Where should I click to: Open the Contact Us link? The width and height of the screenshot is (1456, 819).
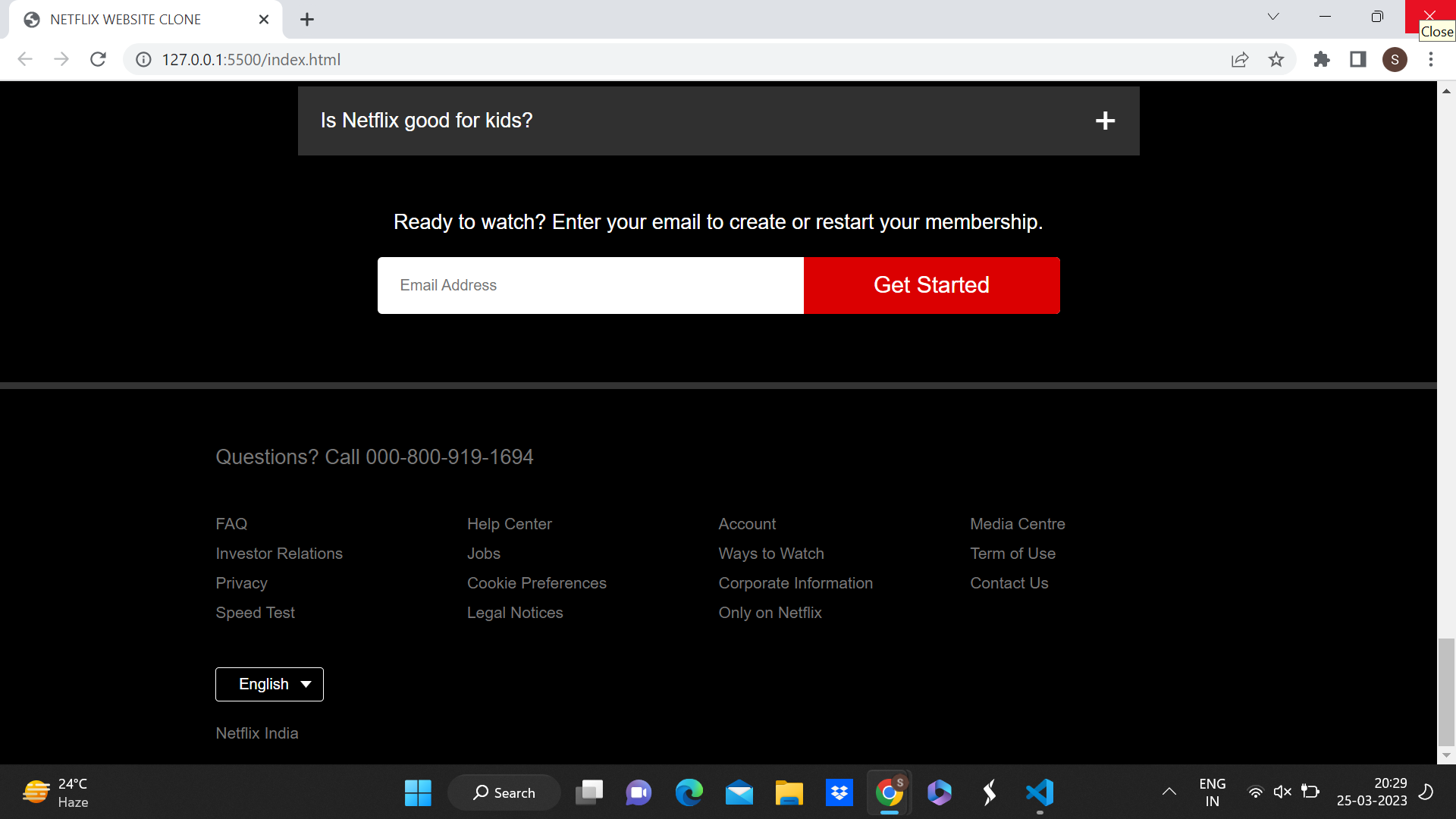coord(1009,582)
